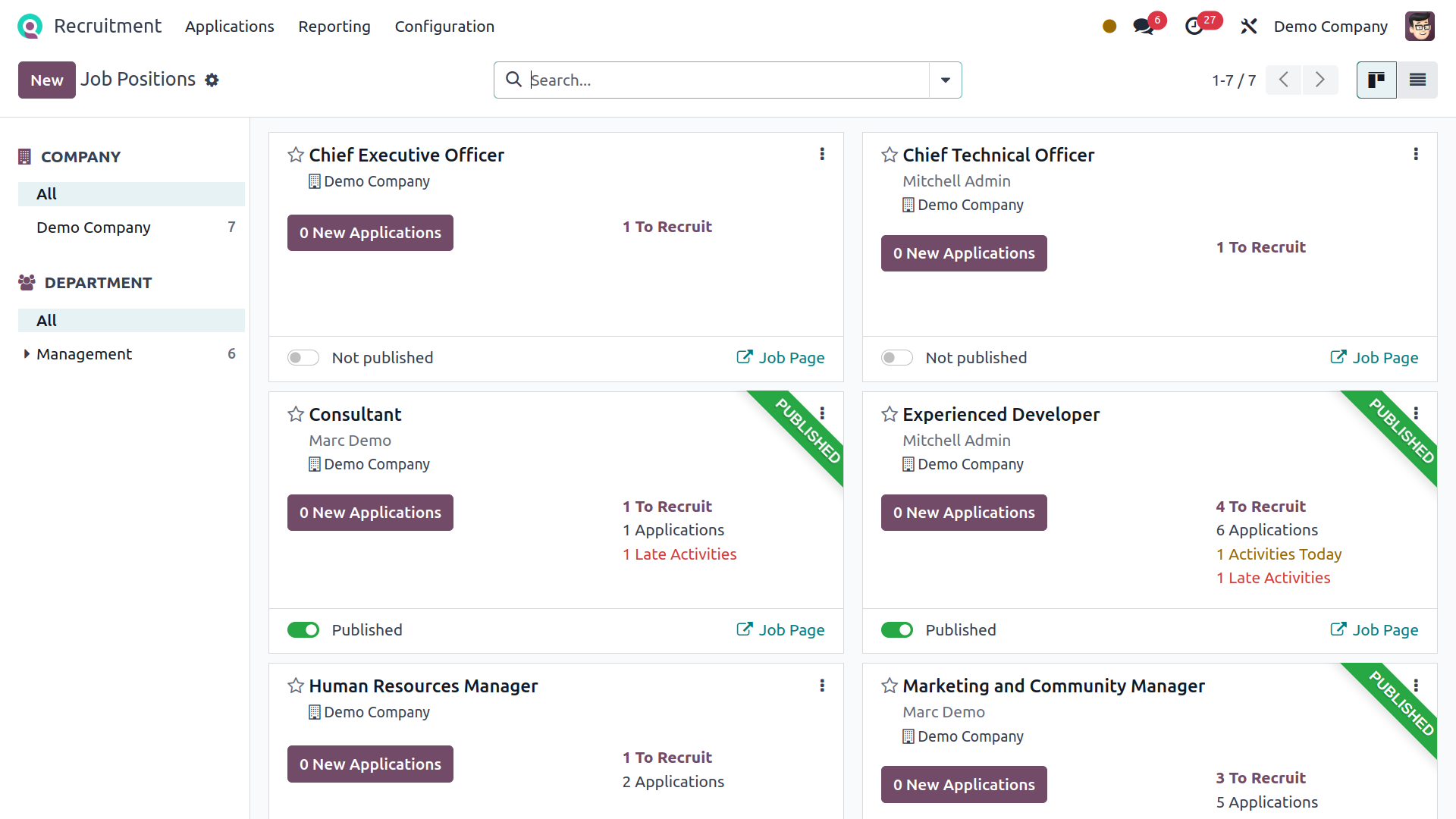
Task: Open the search options dropdown arrow
Action: point(945,80)
